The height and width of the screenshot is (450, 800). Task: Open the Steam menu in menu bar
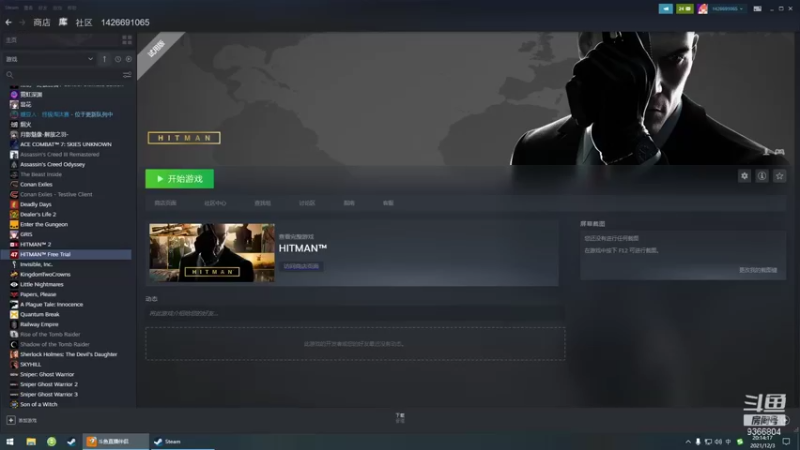pos(12,8)
